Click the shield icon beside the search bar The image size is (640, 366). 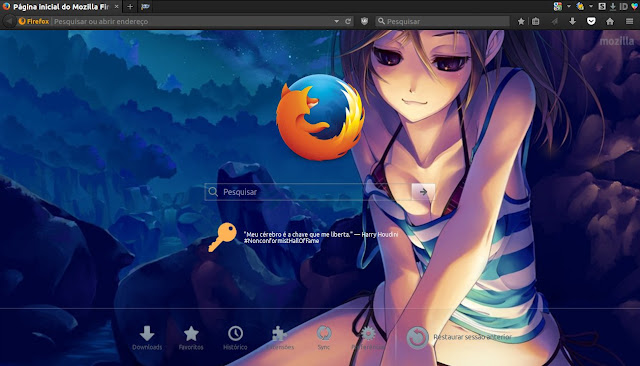coord(364,21)
